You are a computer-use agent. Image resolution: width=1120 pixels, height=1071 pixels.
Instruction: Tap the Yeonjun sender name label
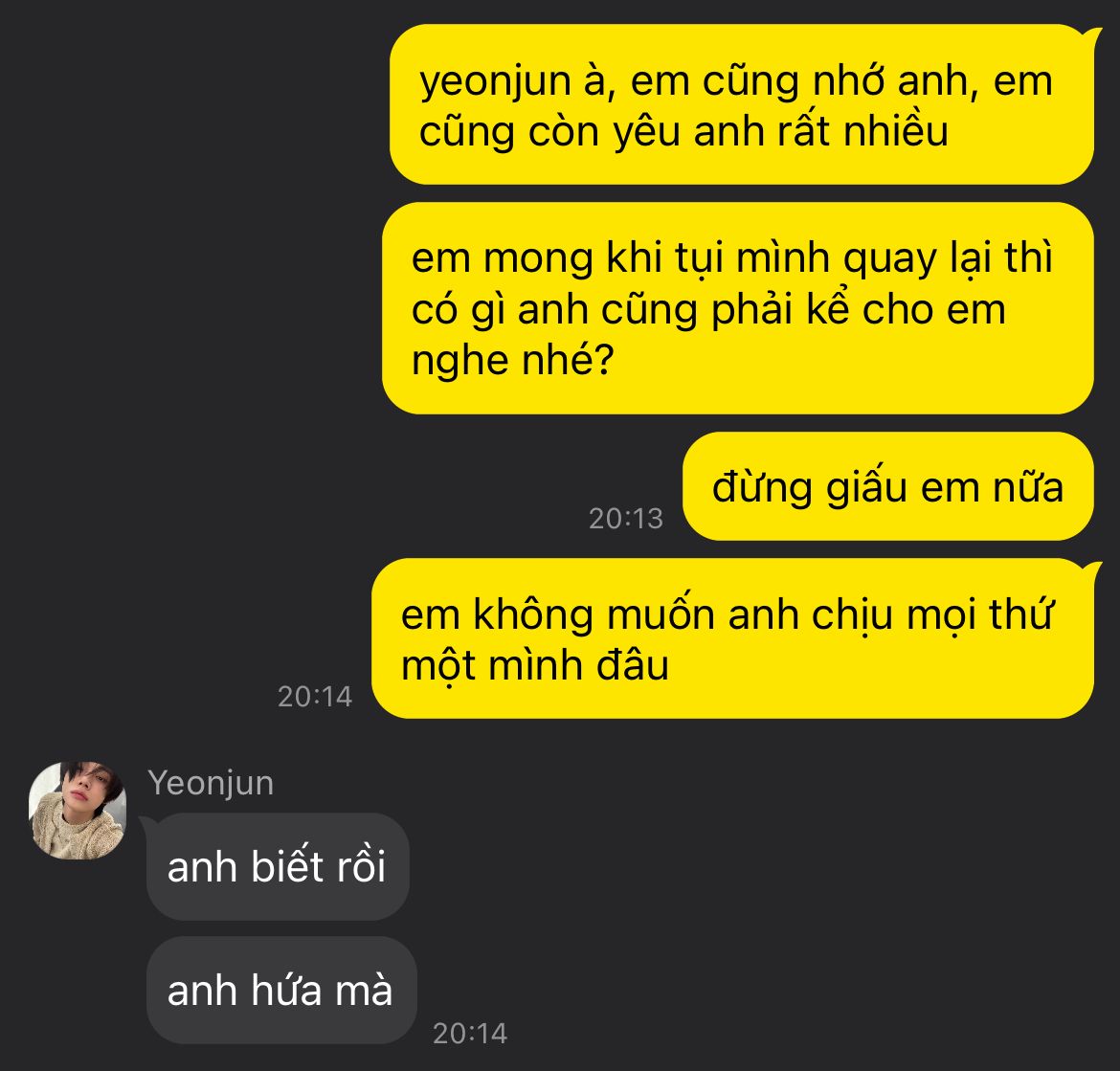pyautogui.click(x=211, y=783)
